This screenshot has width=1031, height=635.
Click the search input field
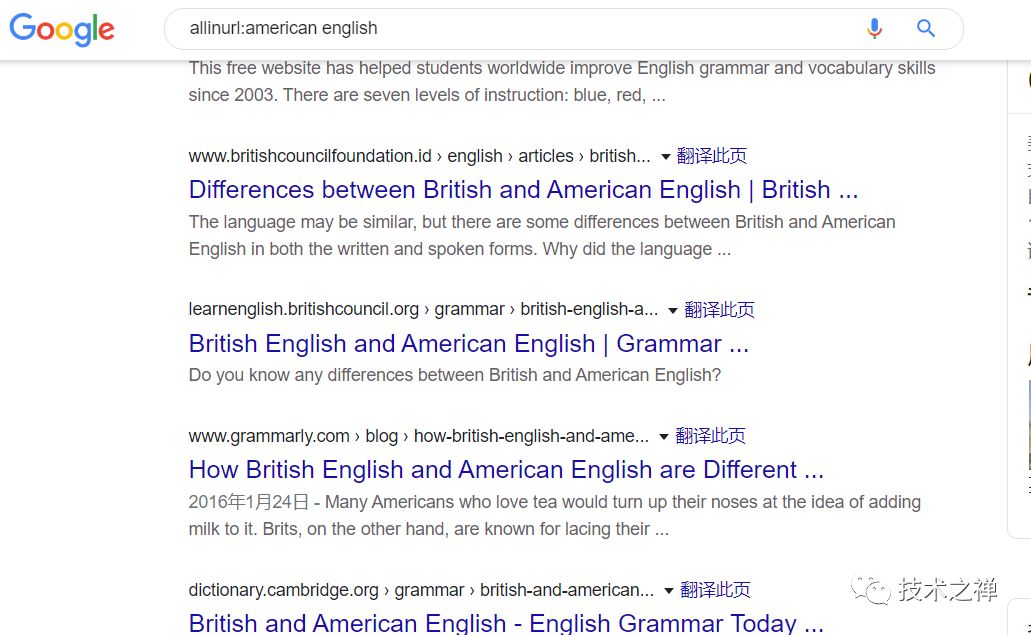(x=500, y=29)
